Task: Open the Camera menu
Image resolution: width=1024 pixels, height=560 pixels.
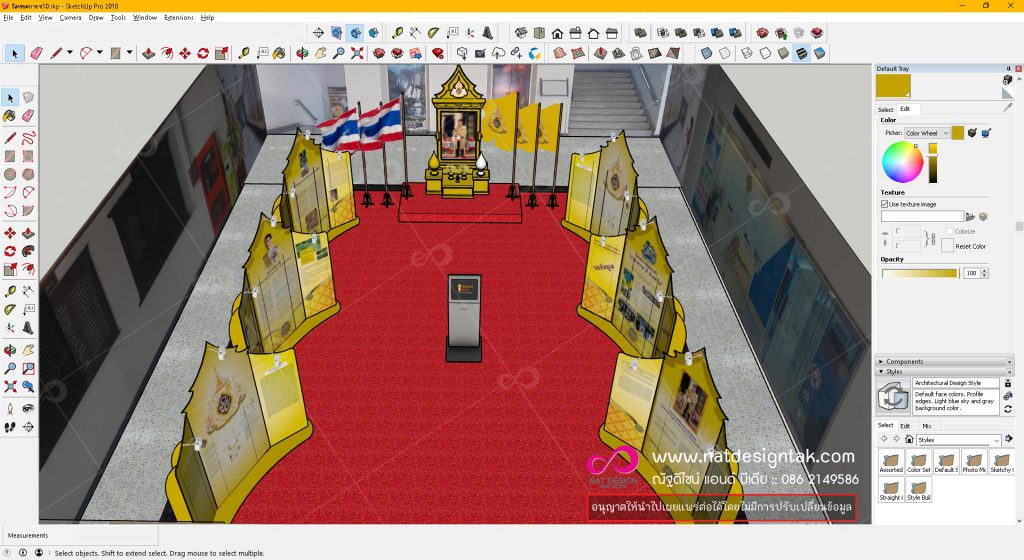Action: (x=70, y=17)
